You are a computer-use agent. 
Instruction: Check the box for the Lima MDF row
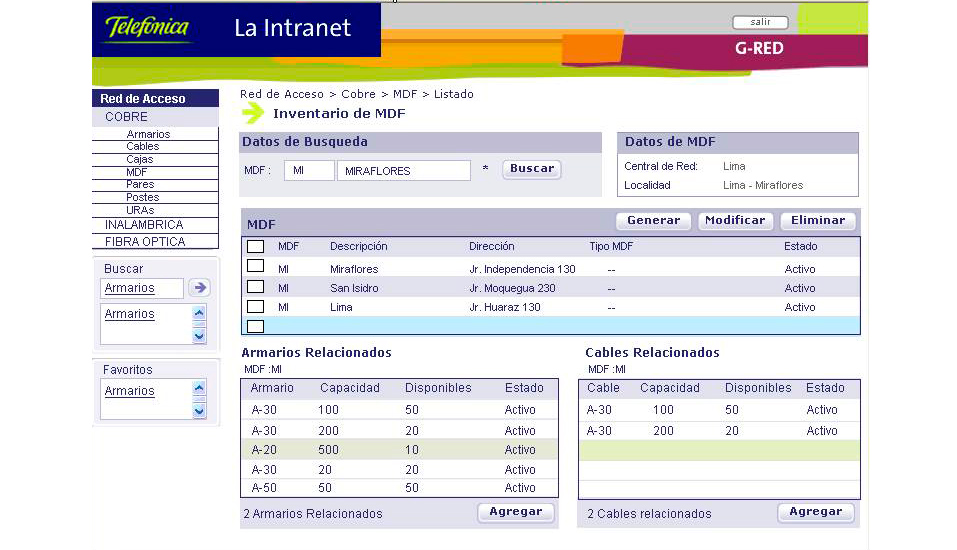tap(255, 306)
